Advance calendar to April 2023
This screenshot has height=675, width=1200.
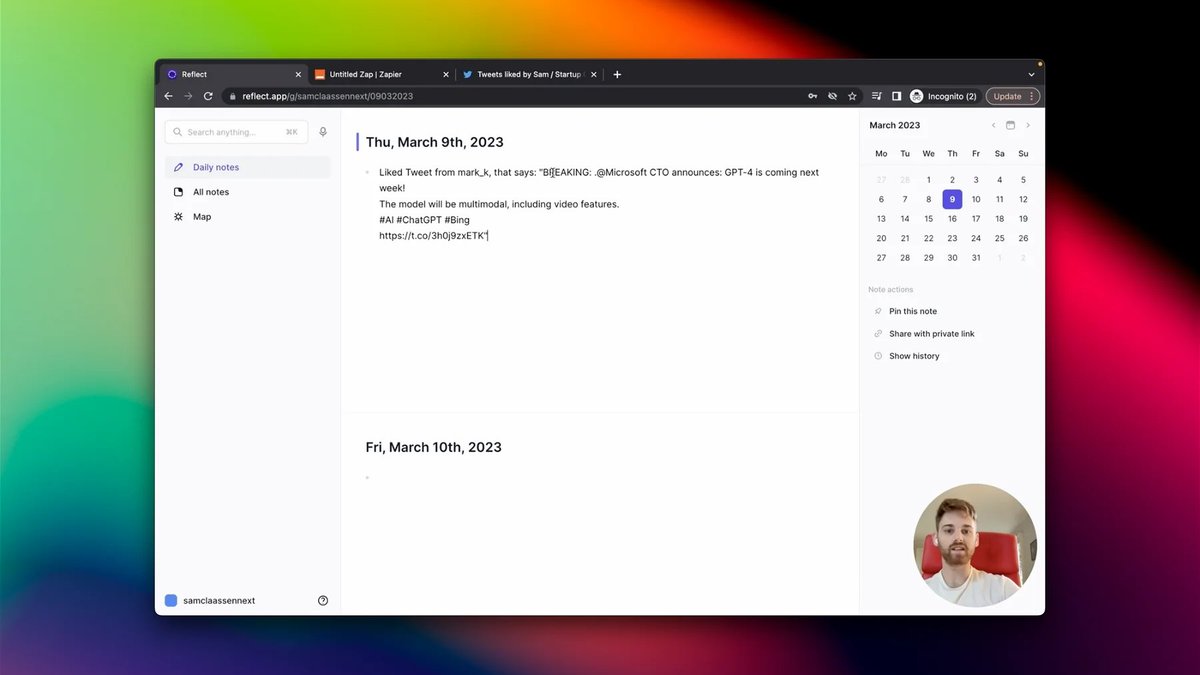click(1028, 125)
